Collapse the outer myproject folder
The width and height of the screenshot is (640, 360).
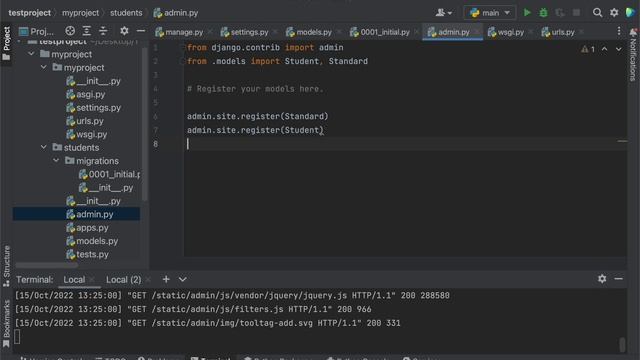pyautogui.click(x=31, y=54)
